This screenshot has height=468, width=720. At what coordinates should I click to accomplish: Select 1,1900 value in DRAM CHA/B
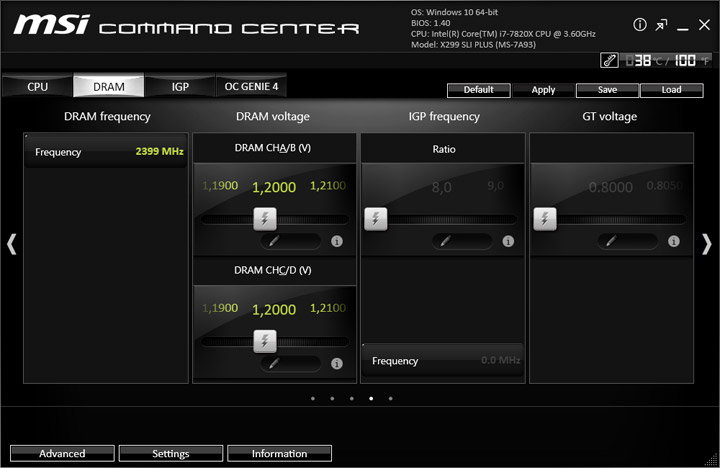[x=220, y=186]
